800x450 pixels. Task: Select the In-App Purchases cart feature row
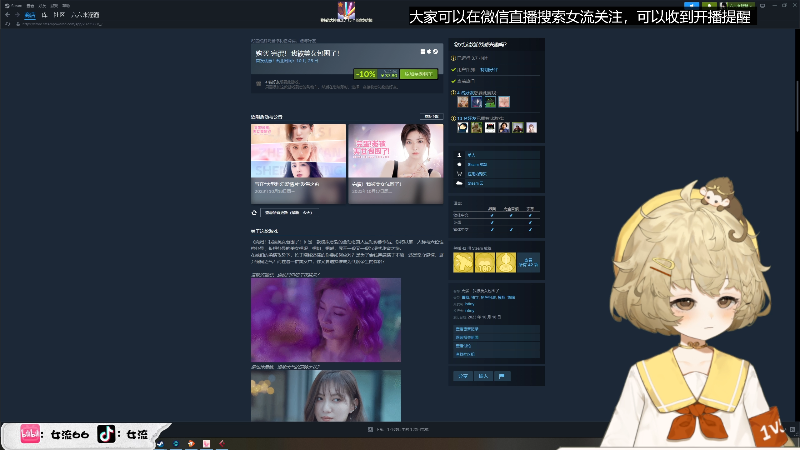(496, 174)
